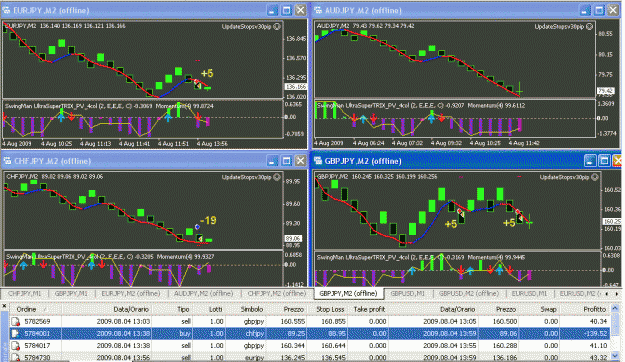The height and width of the screenshot is (362, 625).
Task: Click the -19 pip label on CHFJPY chart
Action: click(x=208, y=221)
